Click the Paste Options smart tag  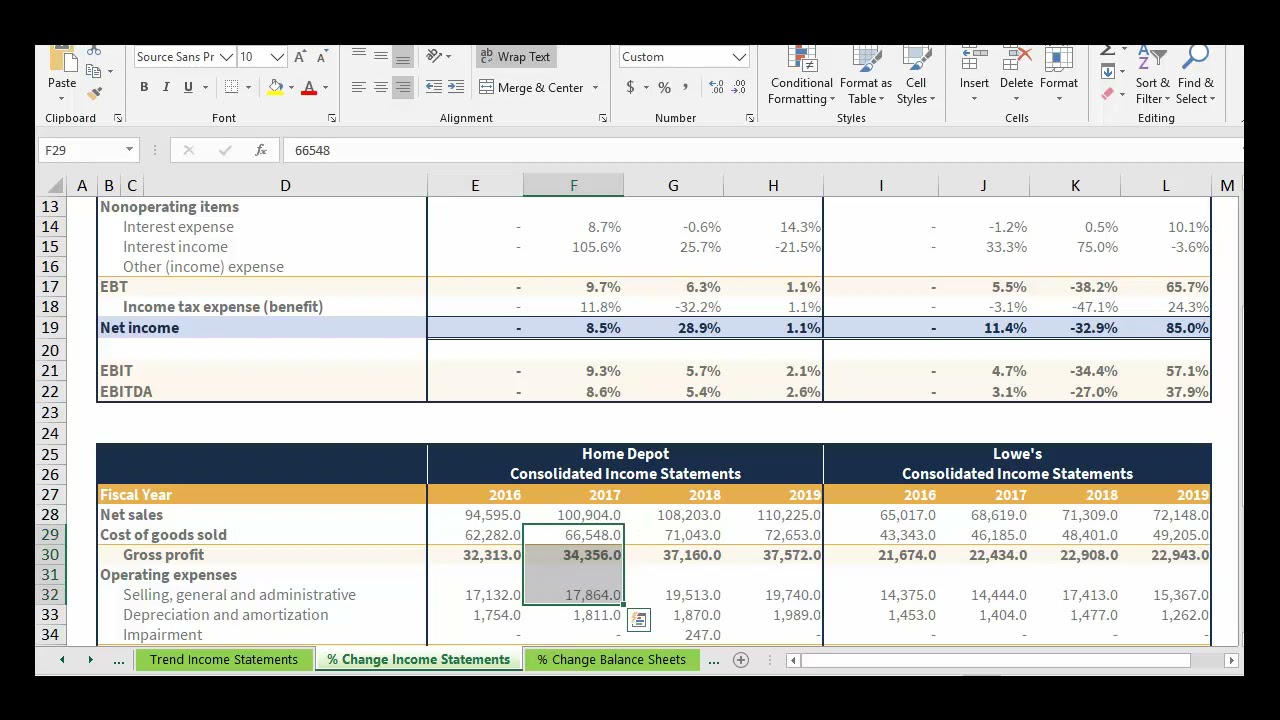[x=638, y=621]
